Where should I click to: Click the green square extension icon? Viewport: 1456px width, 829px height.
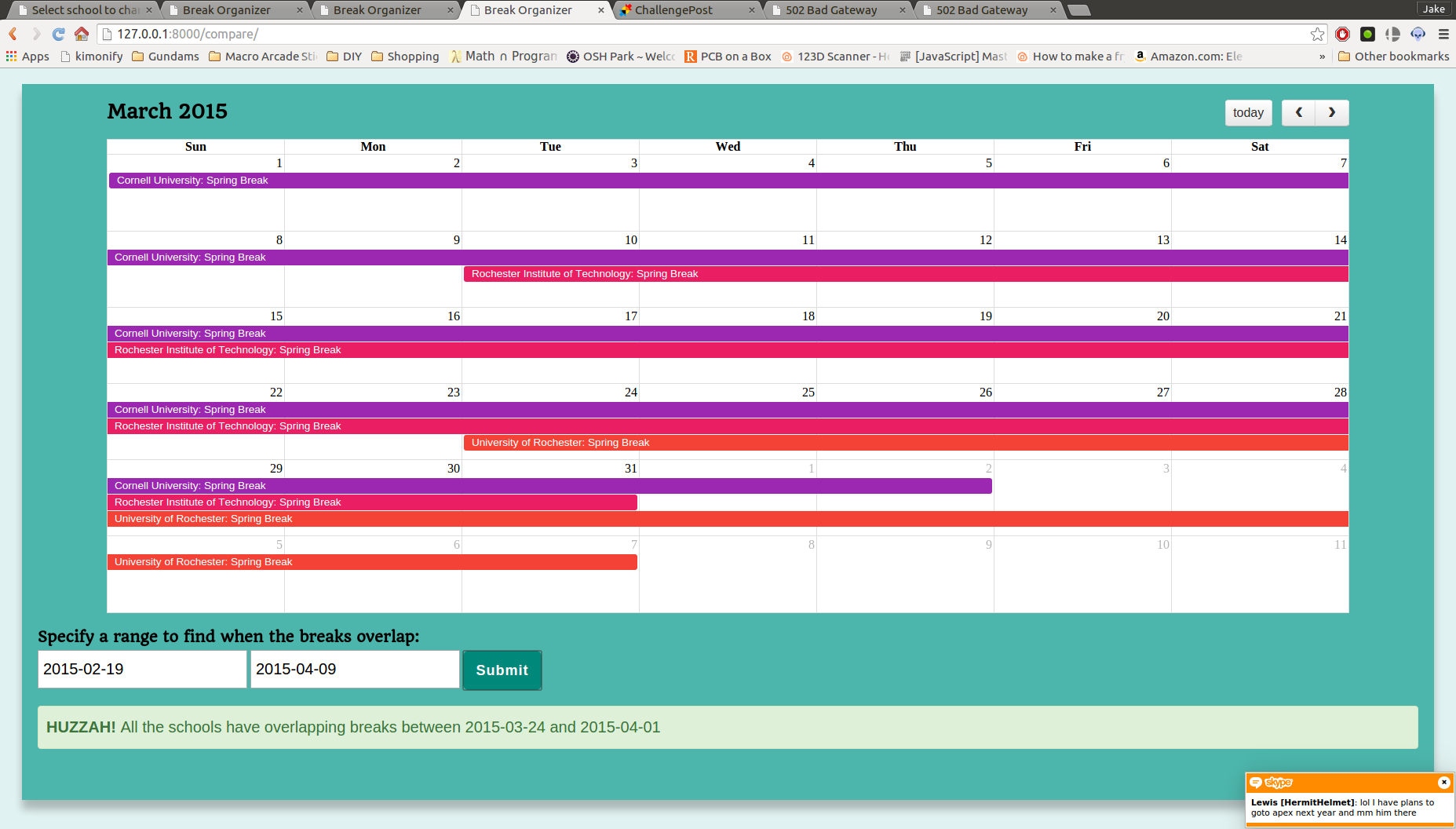pos(1367,34)
